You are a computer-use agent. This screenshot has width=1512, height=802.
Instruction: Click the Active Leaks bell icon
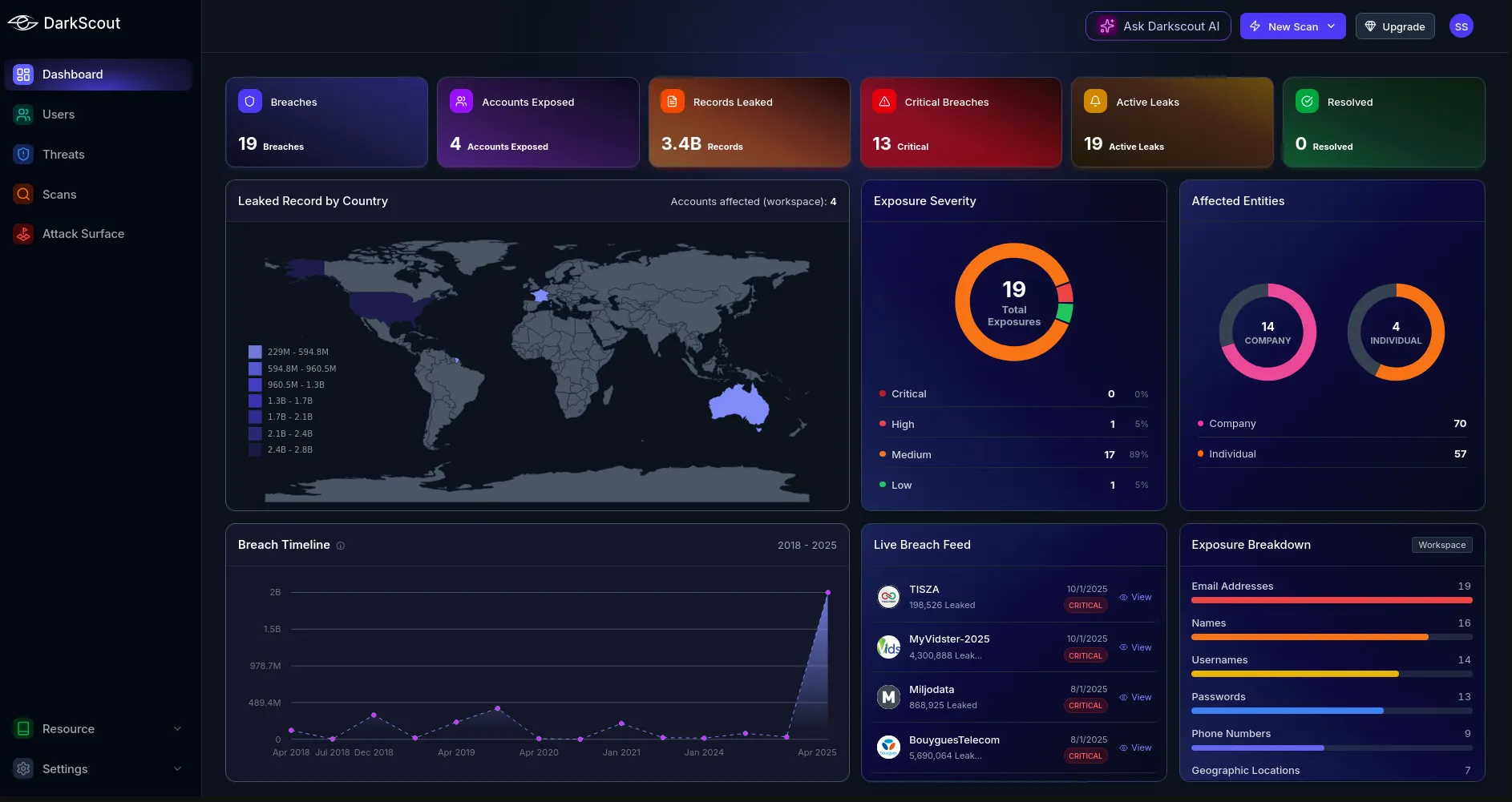1095,102
